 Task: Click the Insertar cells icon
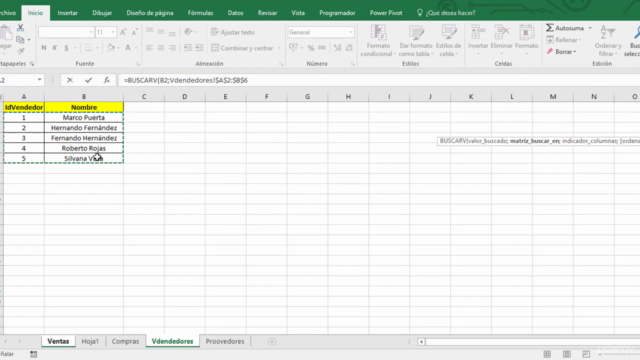478,32
